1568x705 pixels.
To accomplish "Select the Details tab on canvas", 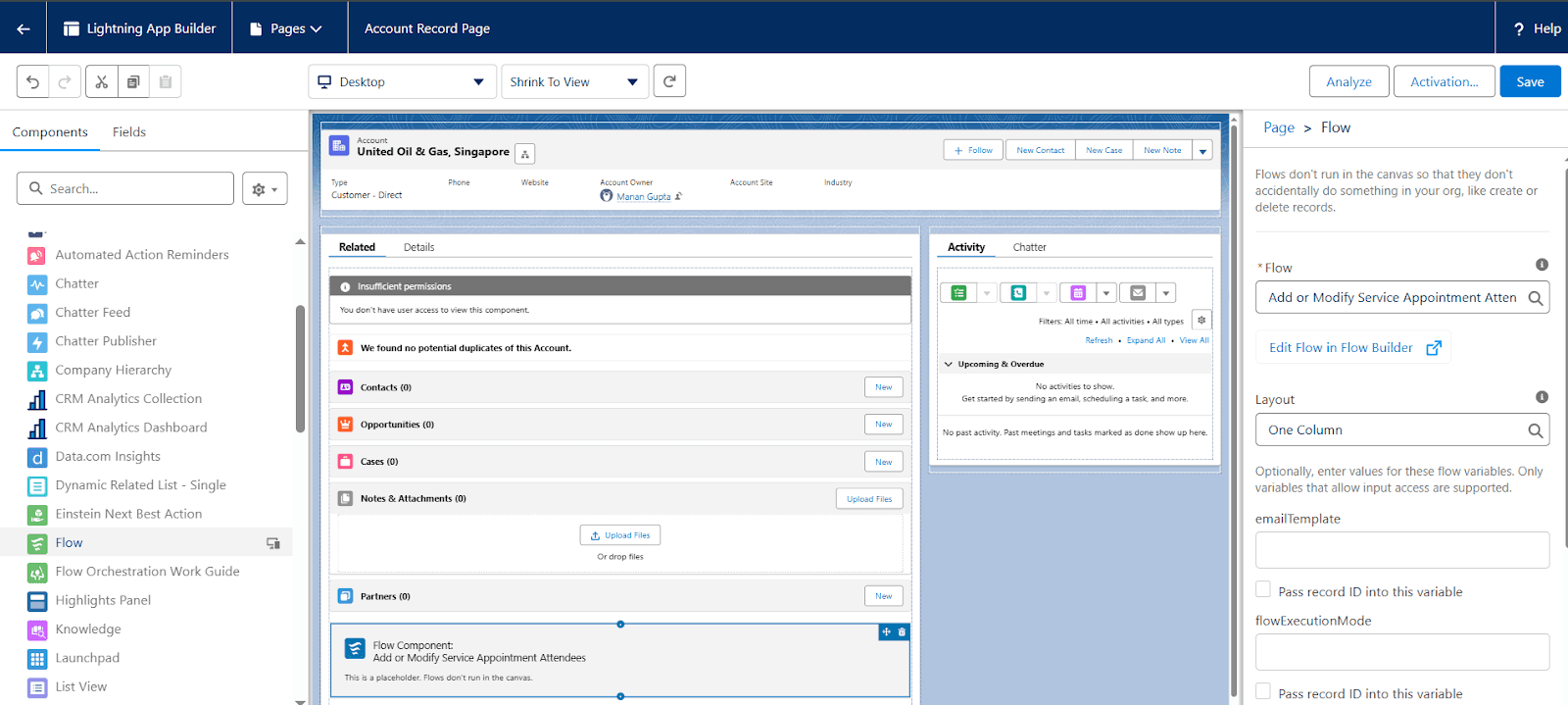I will point(418,247).
